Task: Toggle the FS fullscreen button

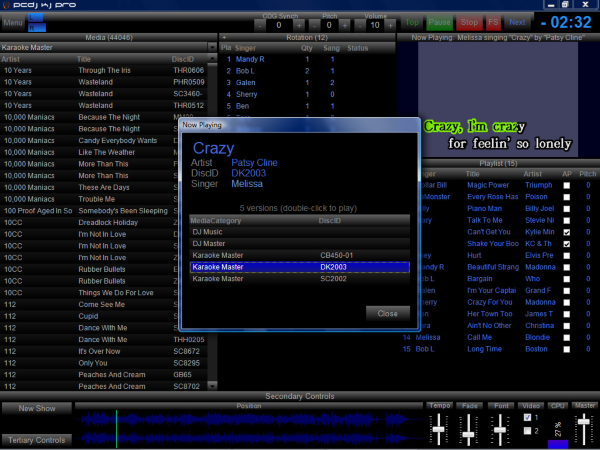Action: tap(493, 21)
